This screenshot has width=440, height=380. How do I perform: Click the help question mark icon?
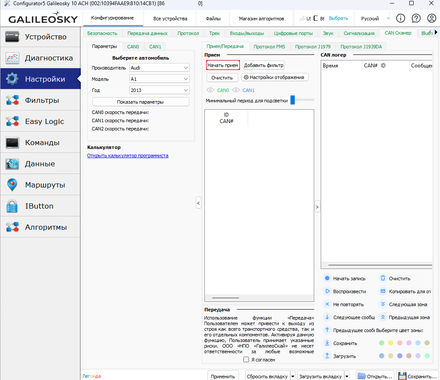[416, 18]
